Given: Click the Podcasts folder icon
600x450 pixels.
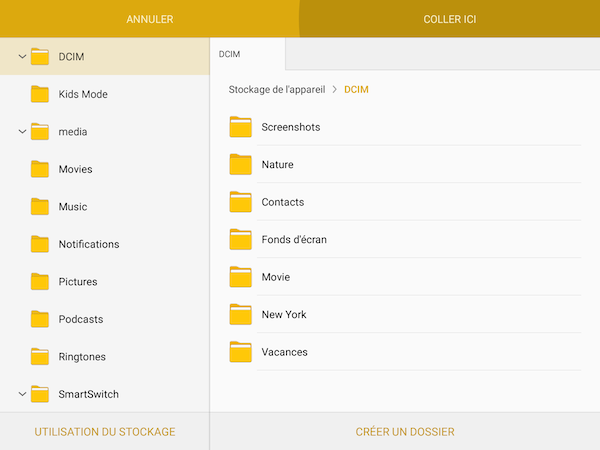Looking at the screenshot, I should (40, 319).
